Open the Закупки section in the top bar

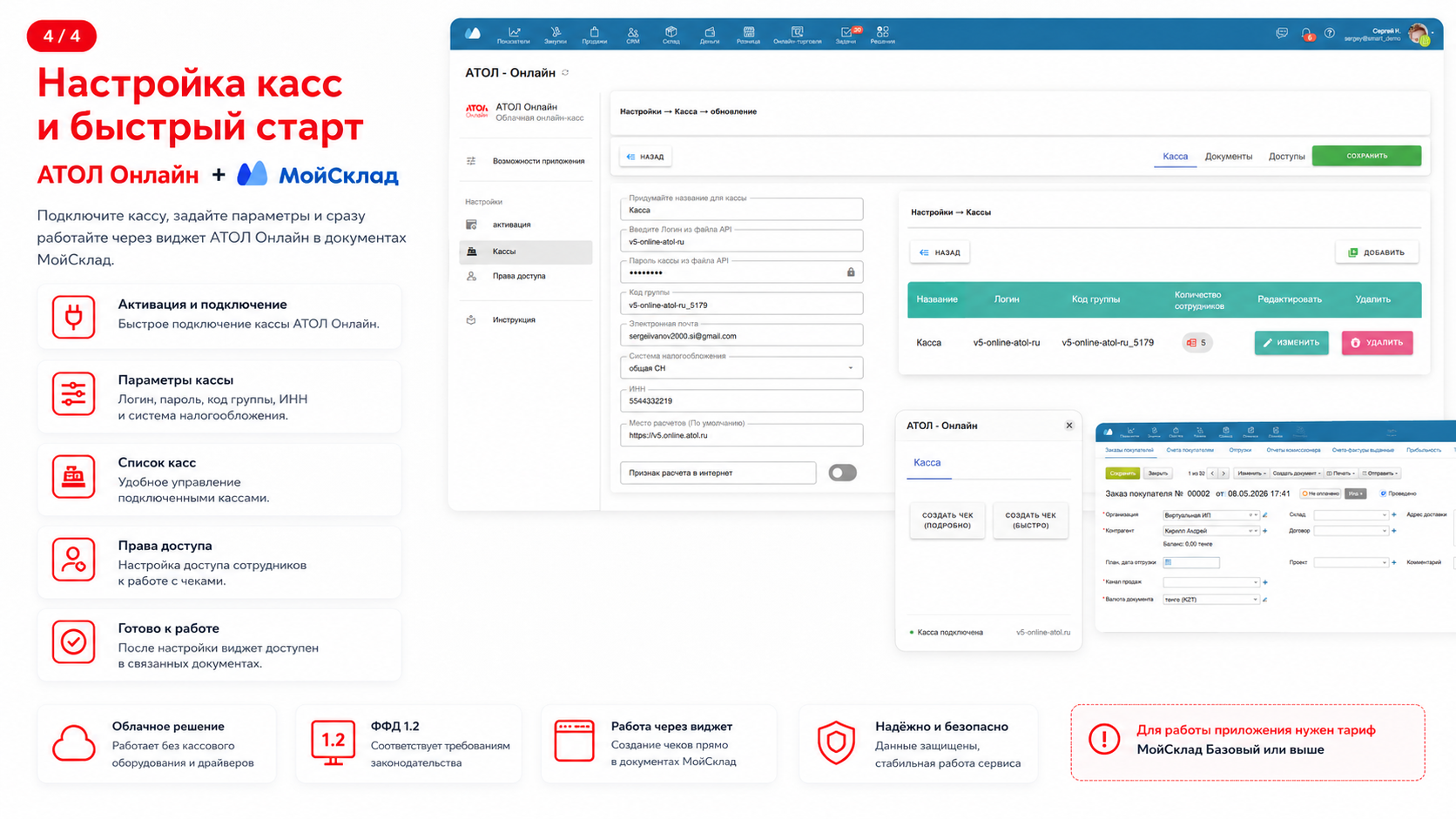[x=556, y=35]
